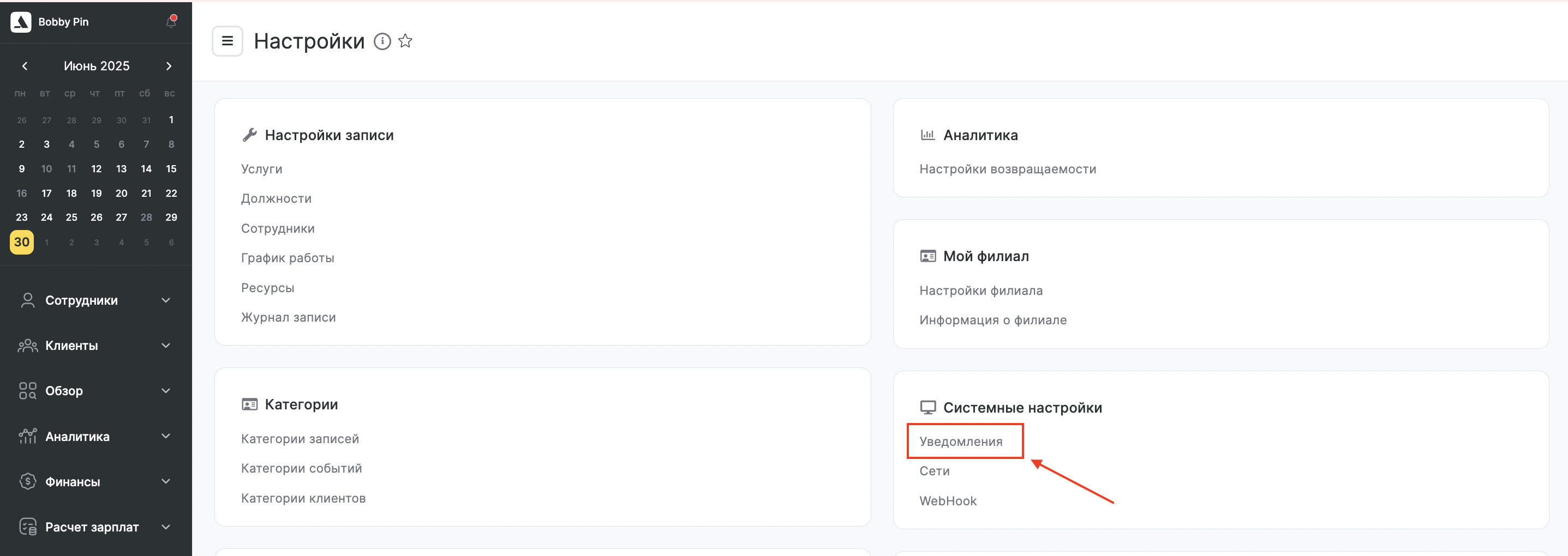The image size is (1568, 556).
Task: Toggle the hamburger menu button
Action: (228, 41)
